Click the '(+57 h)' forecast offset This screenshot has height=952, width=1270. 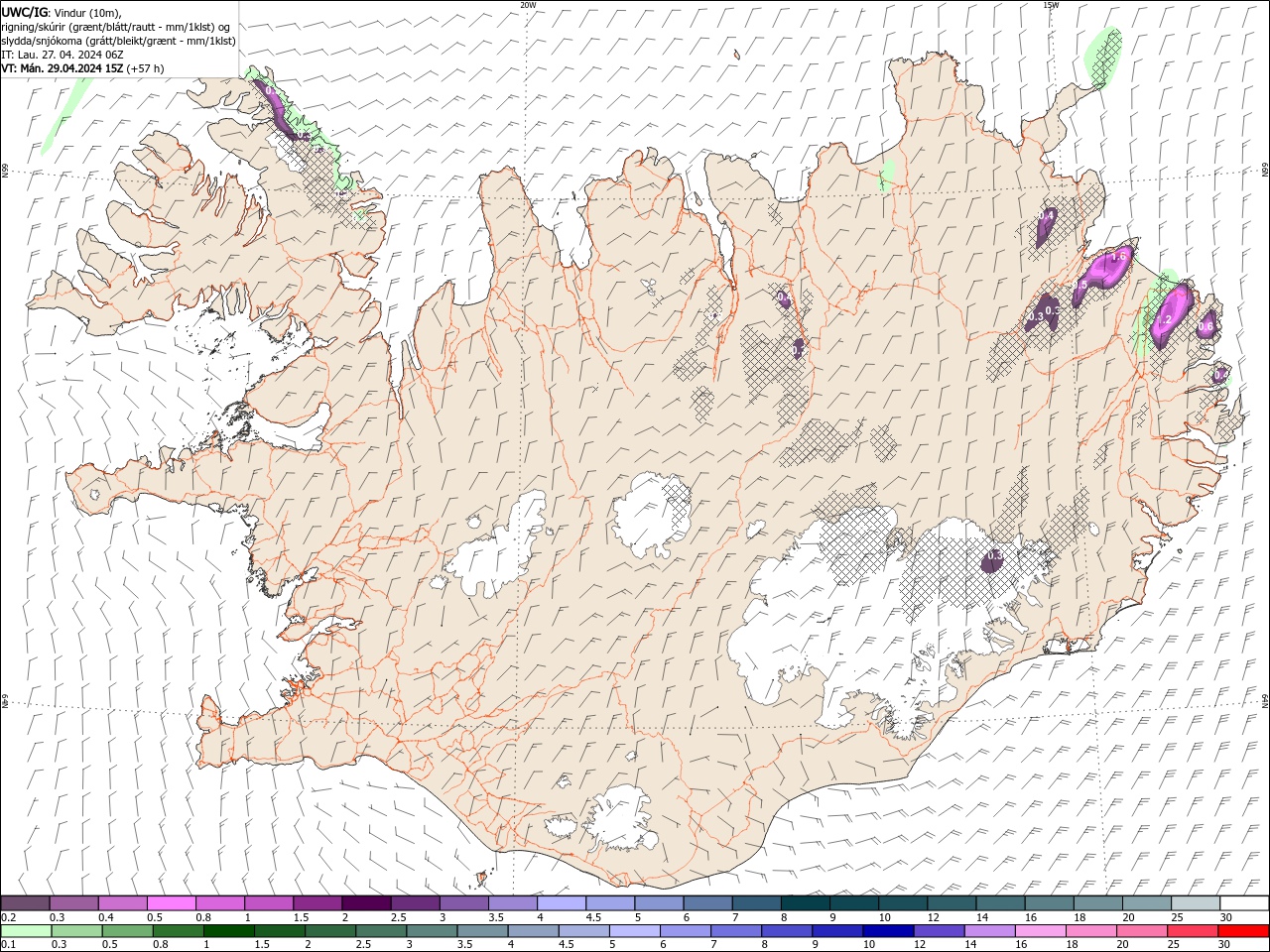[146, 68]
